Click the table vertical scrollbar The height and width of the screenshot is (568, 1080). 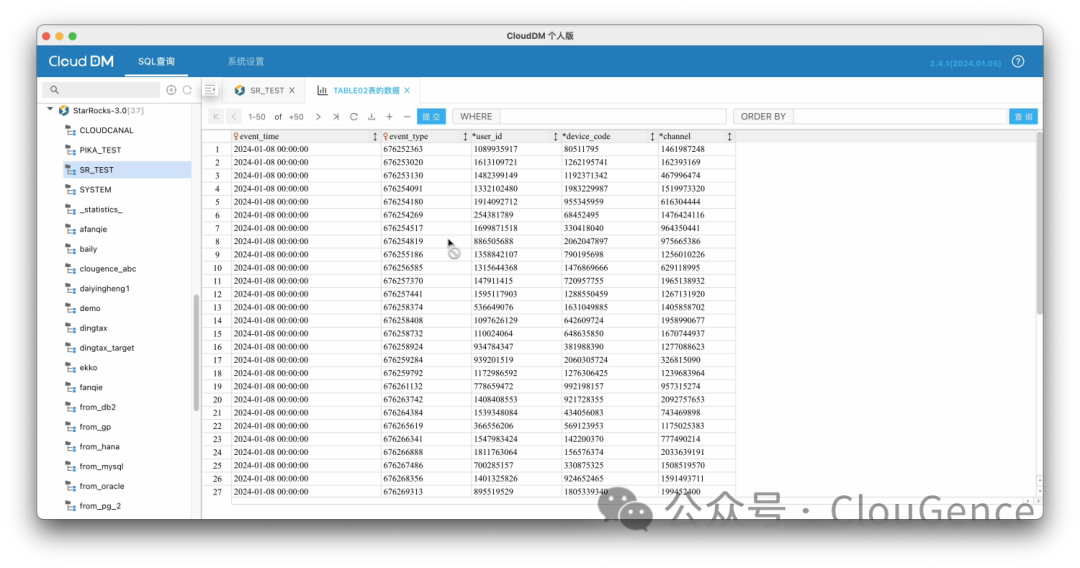[x=1039, y=225]
